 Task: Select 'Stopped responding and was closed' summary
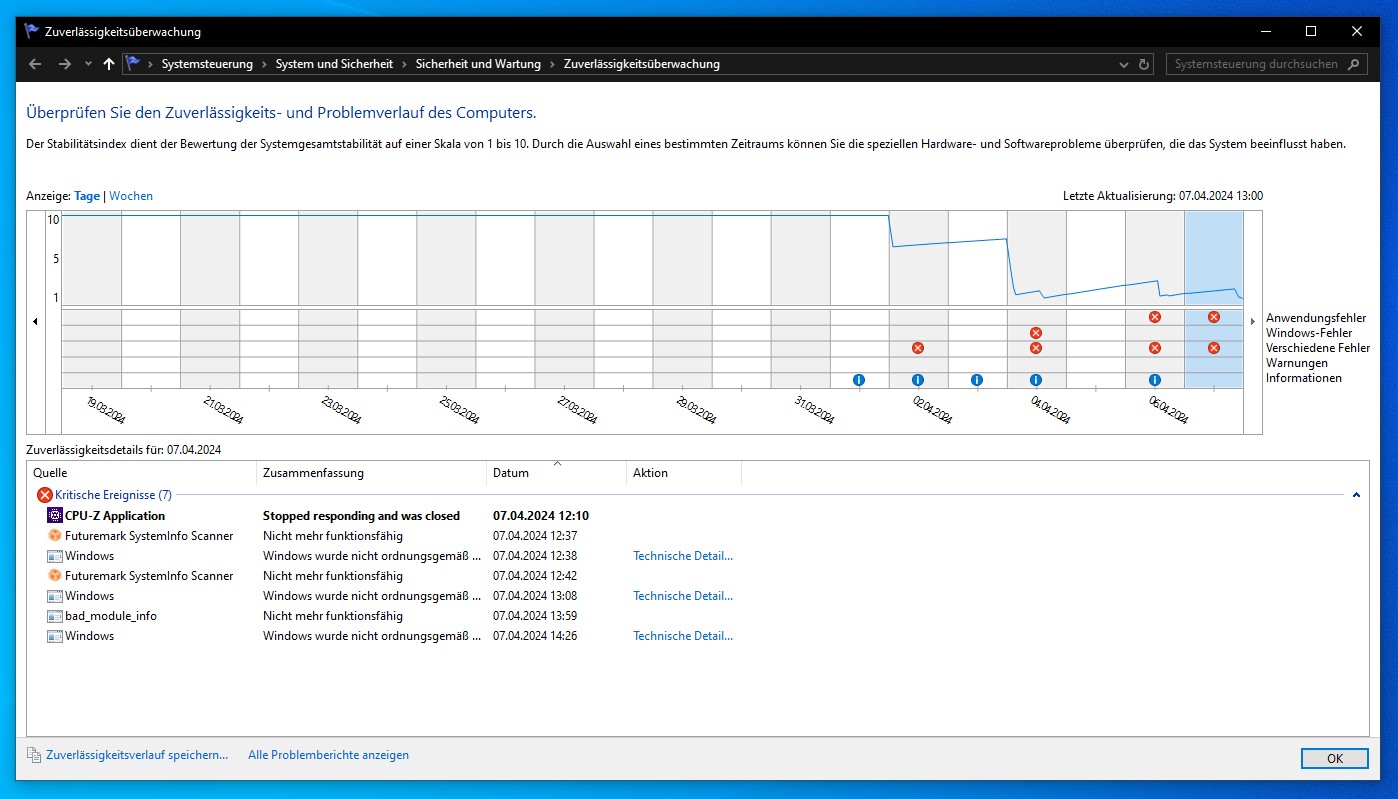tap(361, 516)
